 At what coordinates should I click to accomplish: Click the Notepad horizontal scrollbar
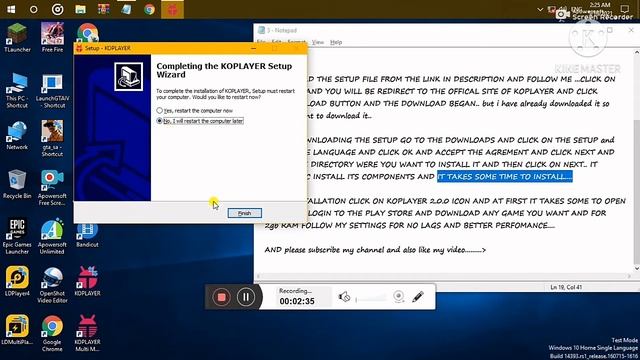click(443, 276)
